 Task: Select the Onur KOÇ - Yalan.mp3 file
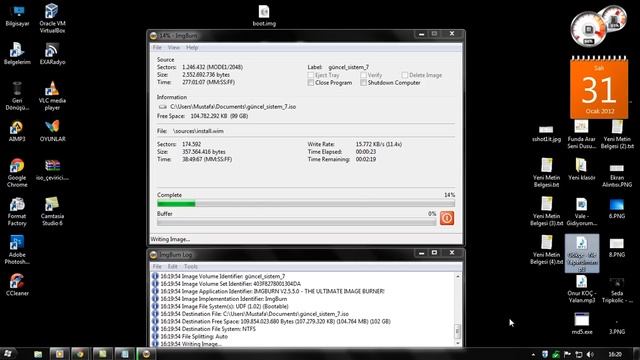(x=582, y=289)
